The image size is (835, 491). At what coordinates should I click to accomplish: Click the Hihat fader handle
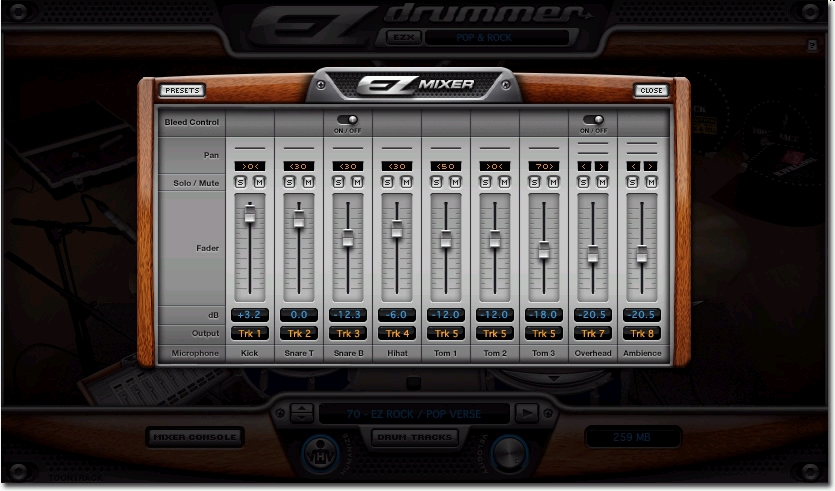click(x=397, y=228)
